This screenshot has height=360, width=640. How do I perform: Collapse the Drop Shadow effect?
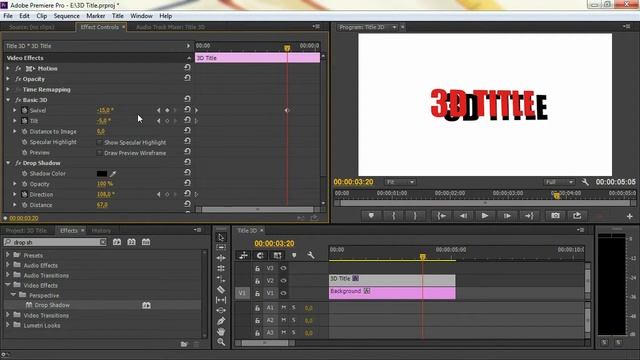tap(8, 163)
